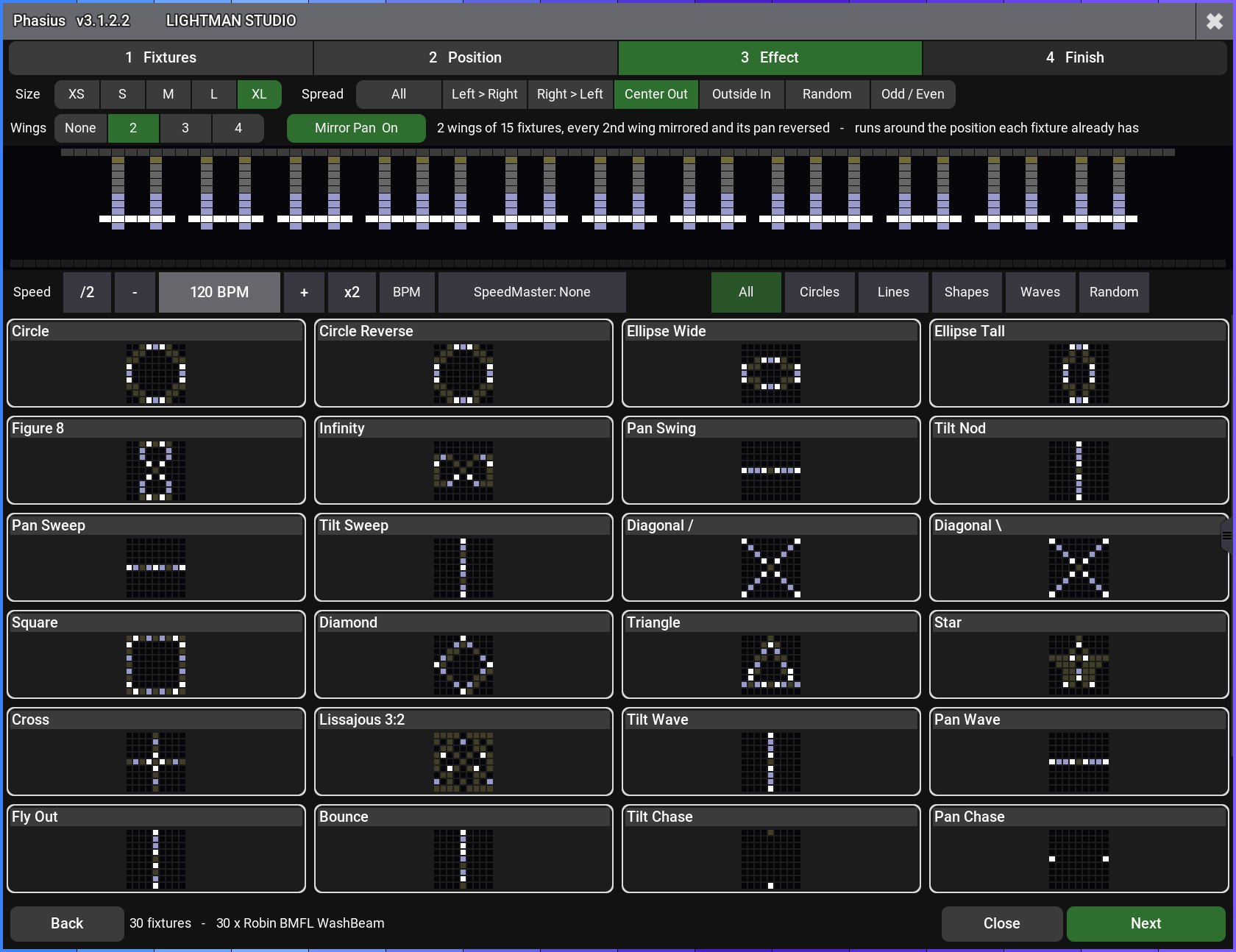Select the XS size option
The width and height of the screenshot is (1236, 952).
[x=77, y=94]
